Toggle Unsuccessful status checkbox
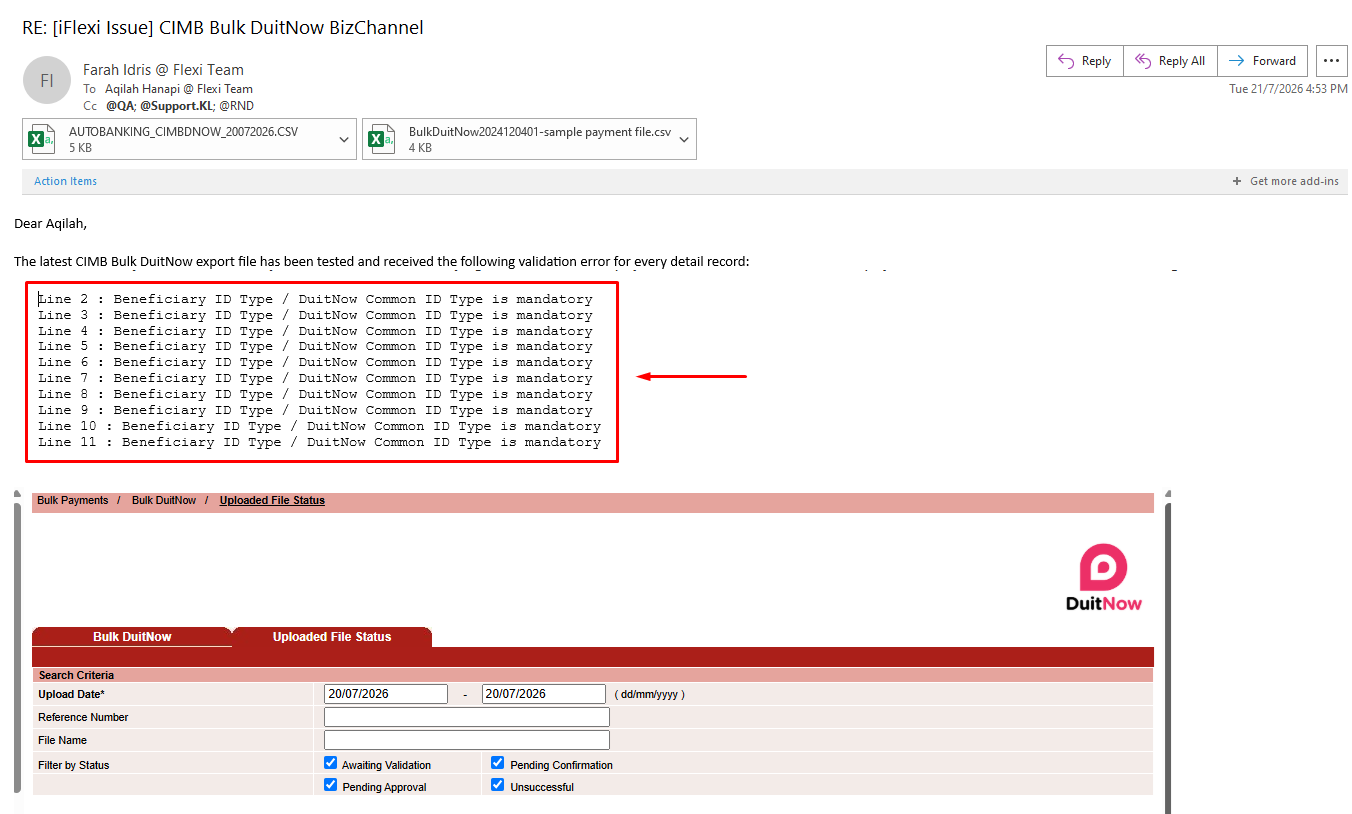This screenshot has height=814, width=1352. (498, 785)
